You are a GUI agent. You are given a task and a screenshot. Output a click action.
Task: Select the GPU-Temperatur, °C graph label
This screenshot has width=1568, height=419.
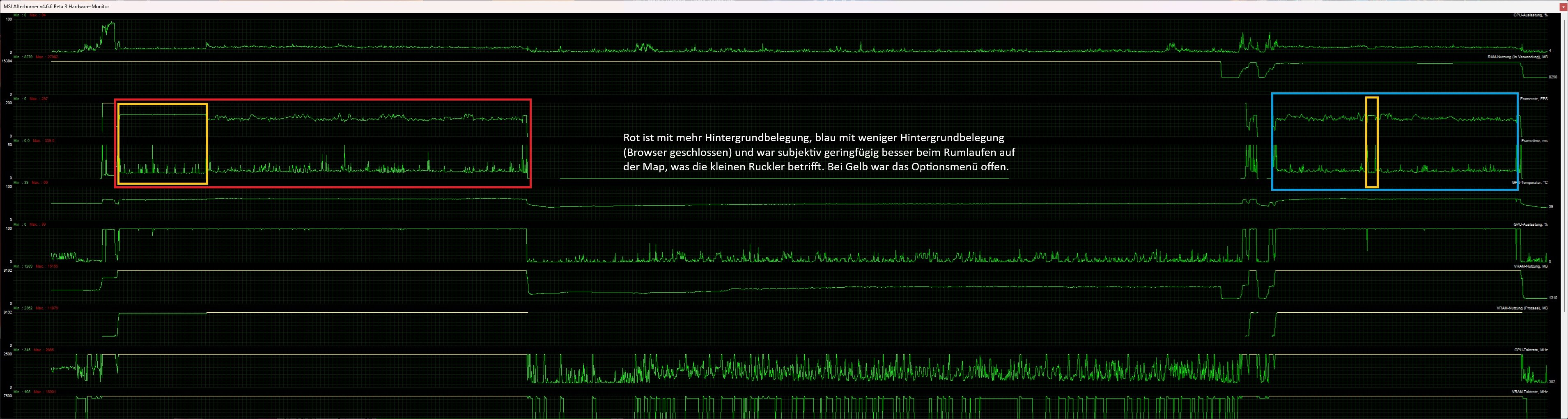click(1530, 183)
